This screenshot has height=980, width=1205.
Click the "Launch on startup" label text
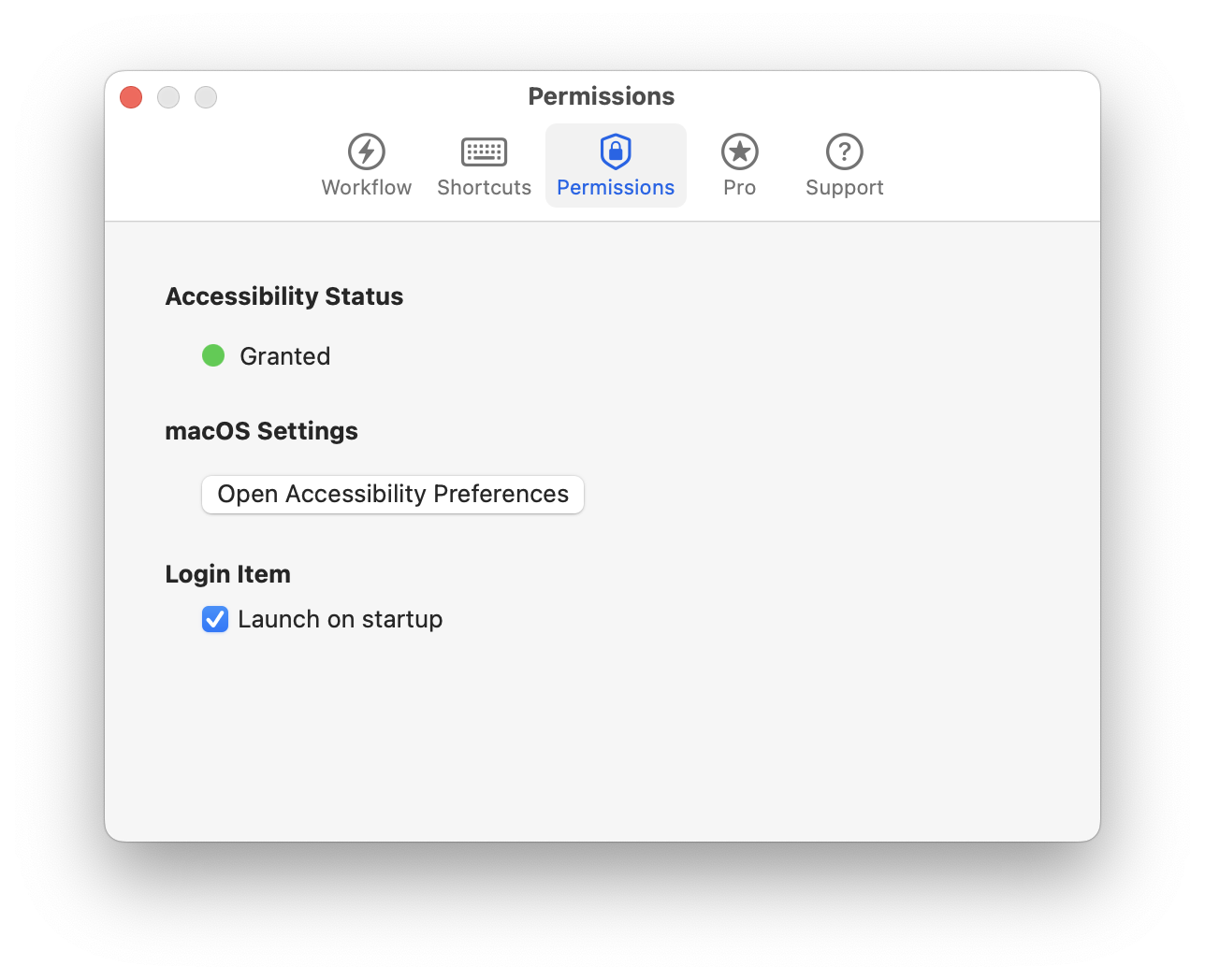coord(341,619)
